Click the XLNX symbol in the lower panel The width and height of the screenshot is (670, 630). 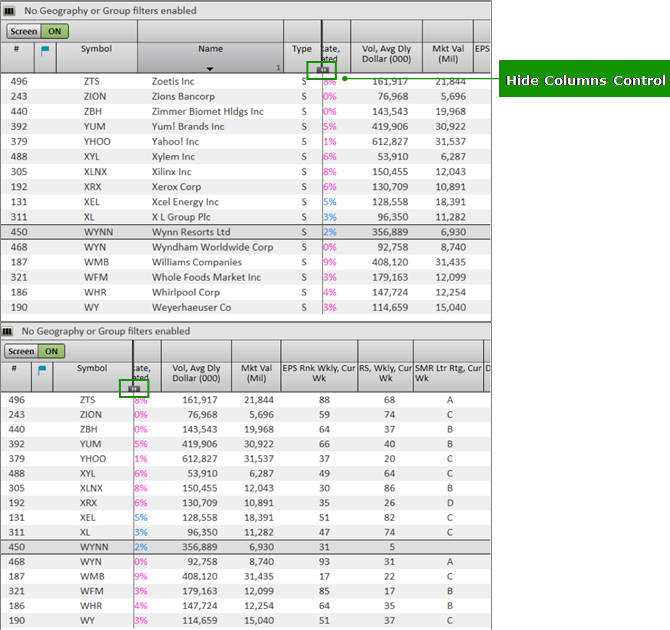point(91,488)
